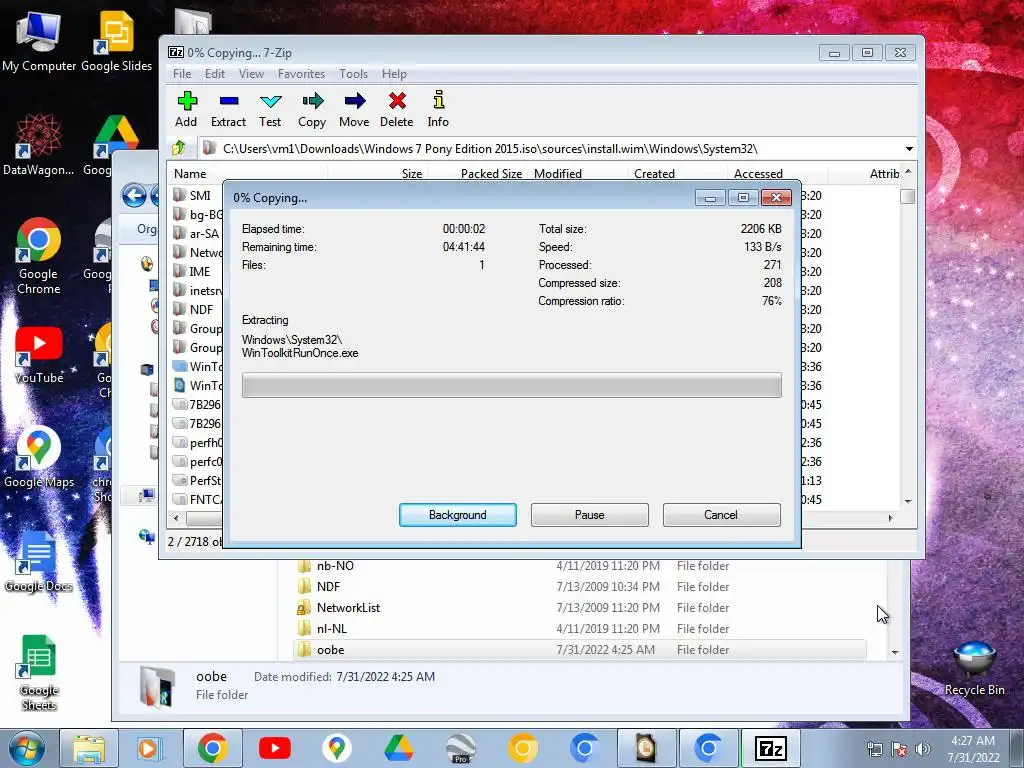Click the extraction progress bar

[511, 385]
